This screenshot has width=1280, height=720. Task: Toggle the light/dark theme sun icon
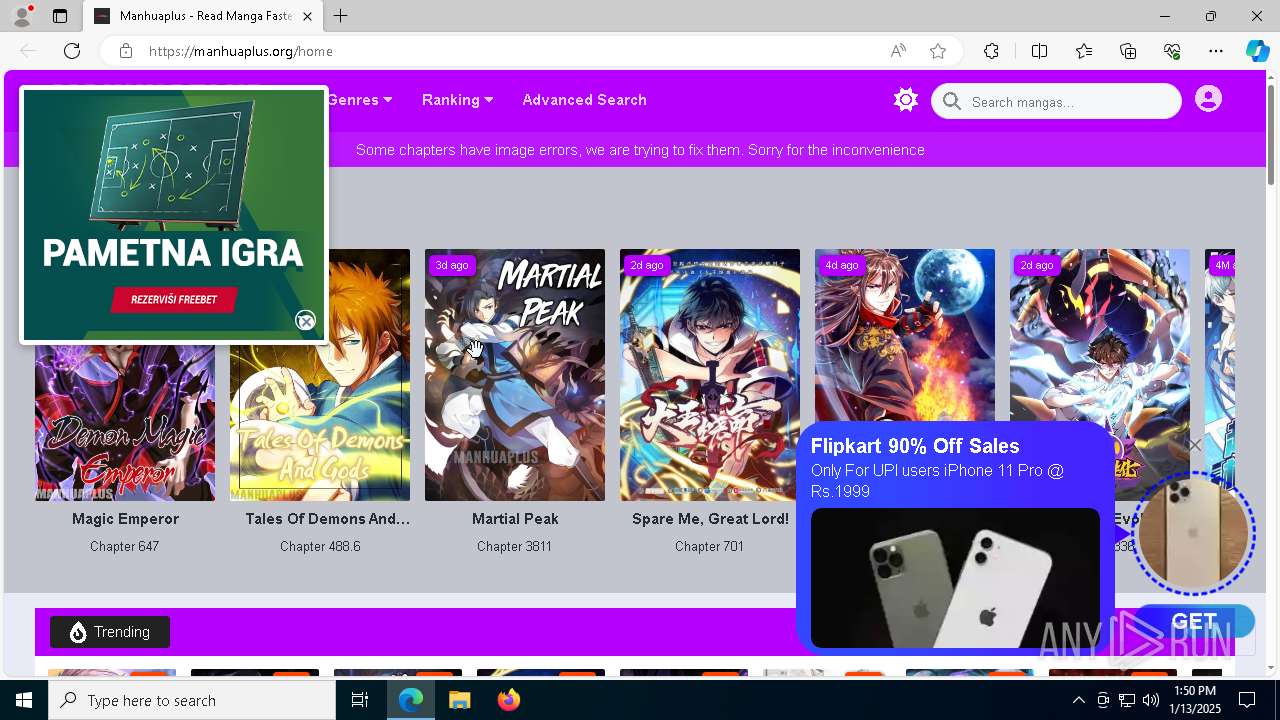pyautogui.click(x=906, y=100)
